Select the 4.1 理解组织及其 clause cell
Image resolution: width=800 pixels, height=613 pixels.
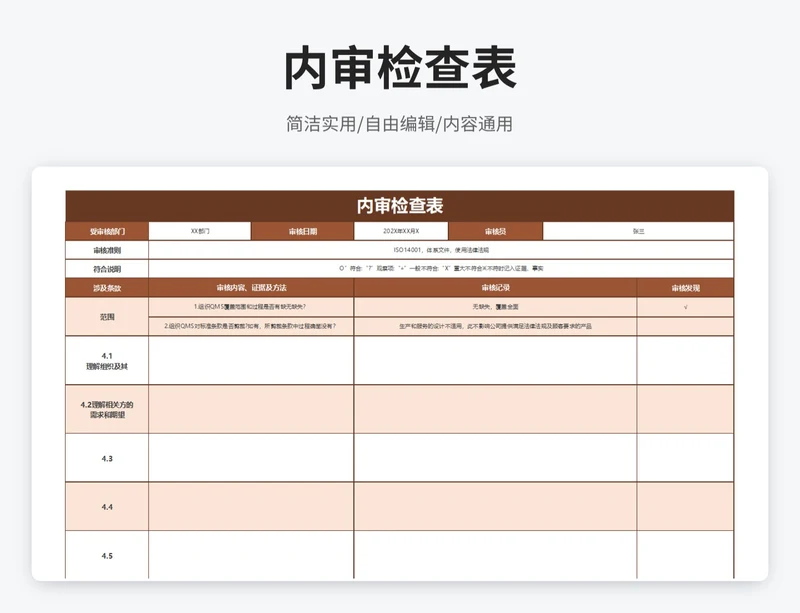tap(107, 360)
